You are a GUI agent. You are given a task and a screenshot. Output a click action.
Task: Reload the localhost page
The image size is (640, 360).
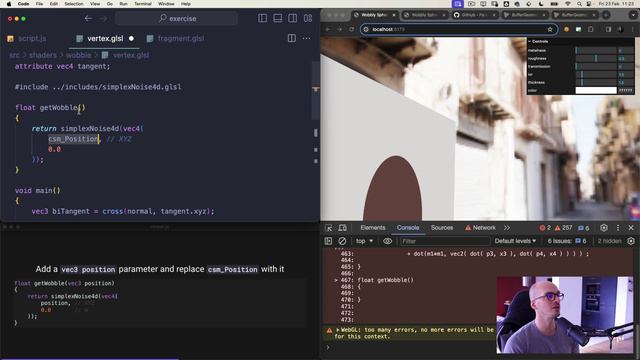(351, 29)
